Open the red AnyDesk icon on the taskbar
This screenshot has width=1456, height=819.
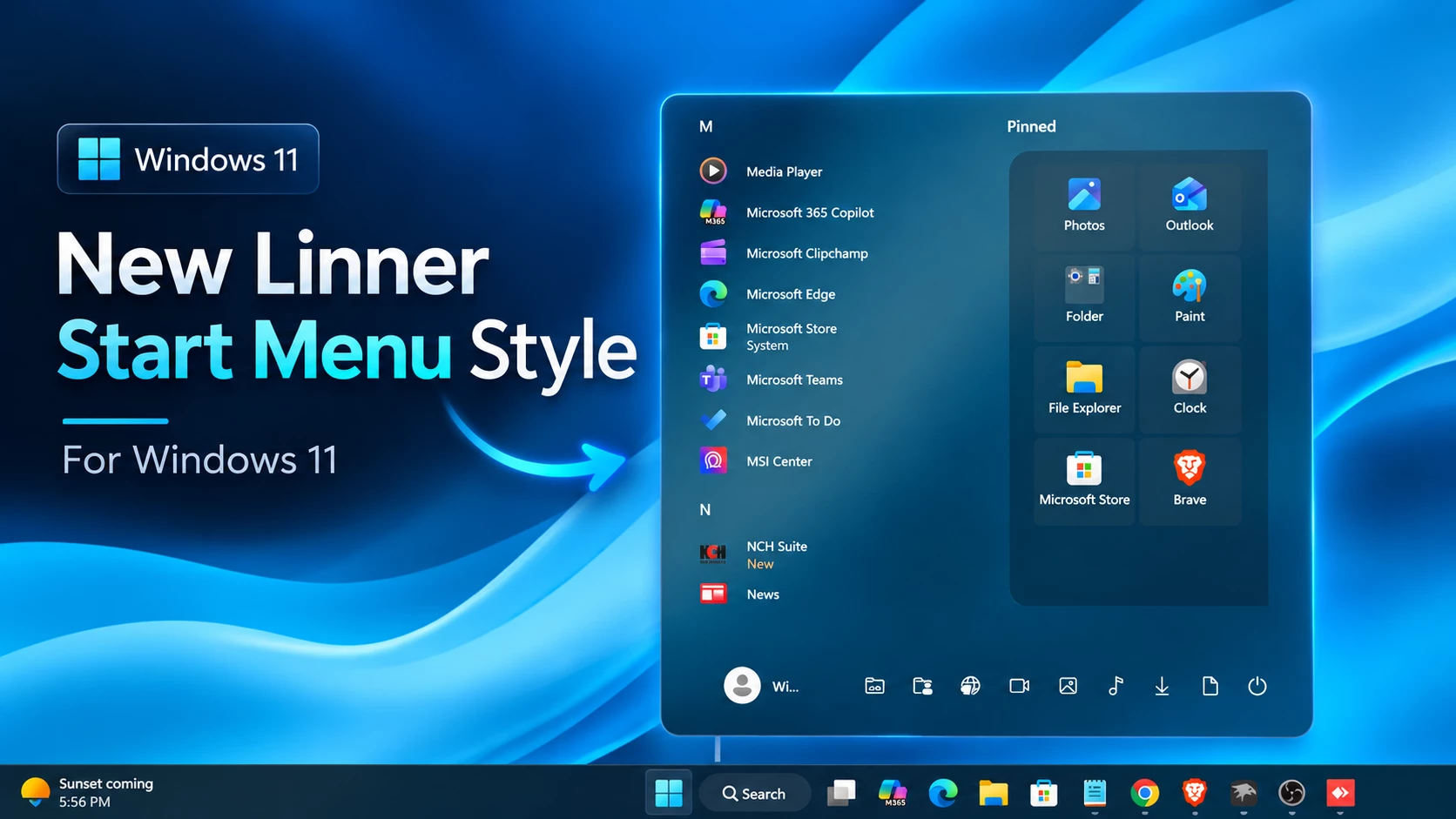(x=1340, y=793)
